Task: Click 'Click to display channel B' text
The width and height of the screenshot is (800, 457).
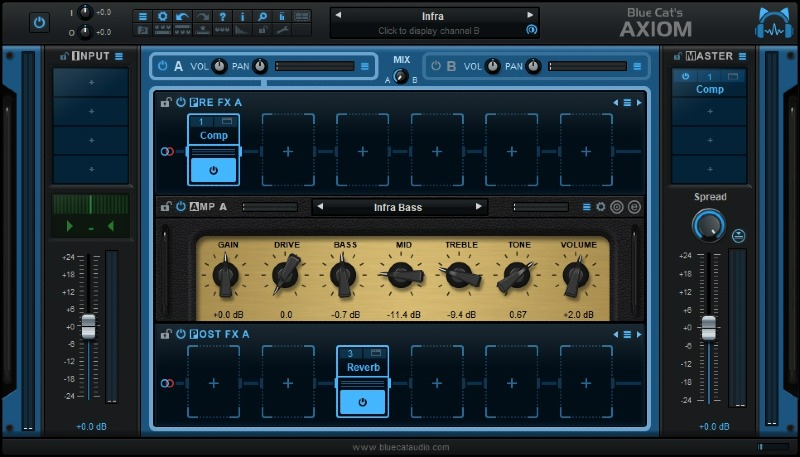Action: tap(429, 31)
